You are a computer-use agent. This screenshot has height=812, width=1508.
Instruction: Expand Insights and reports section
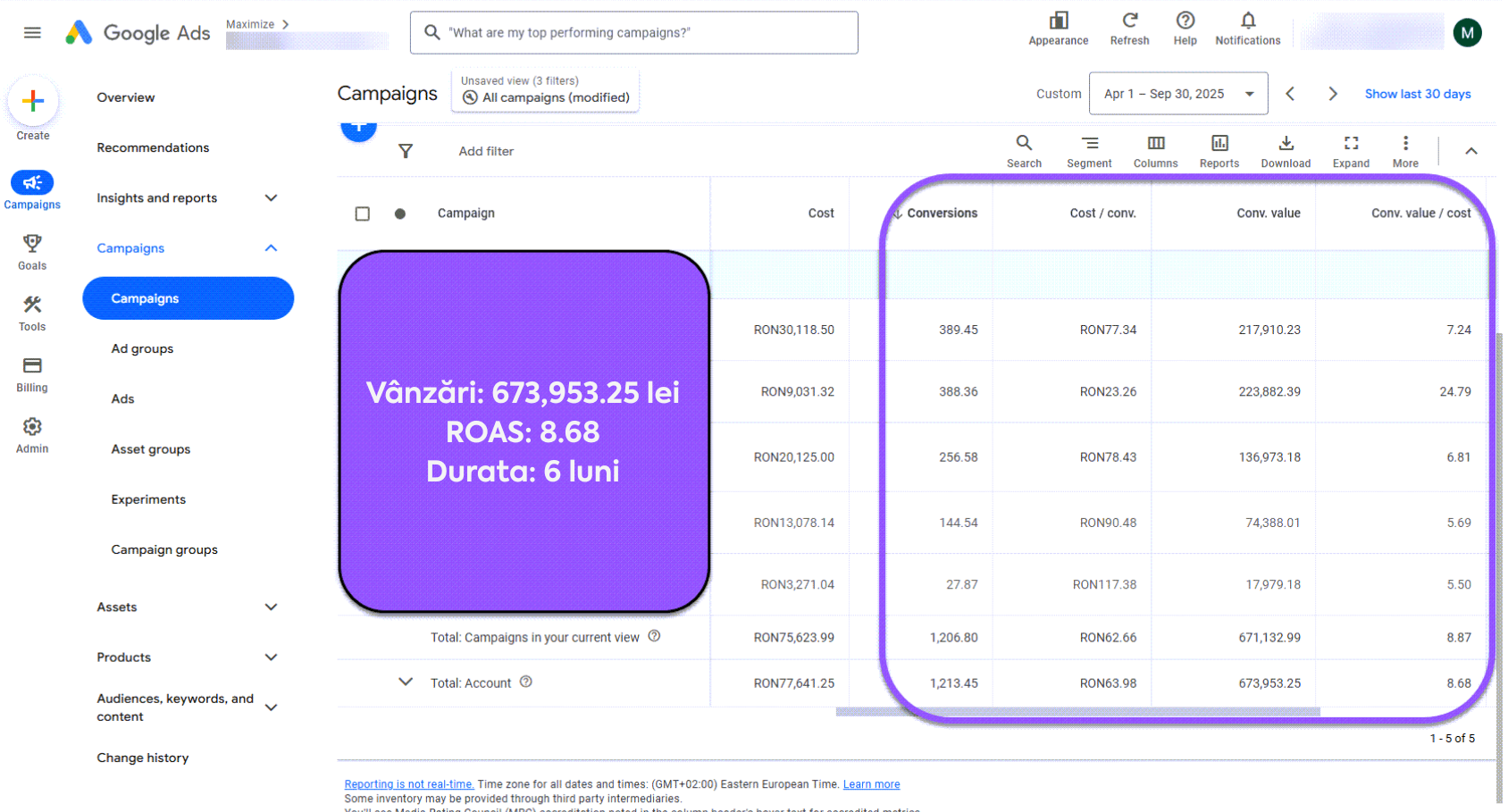pyautogui.click(x=272, y=197)
